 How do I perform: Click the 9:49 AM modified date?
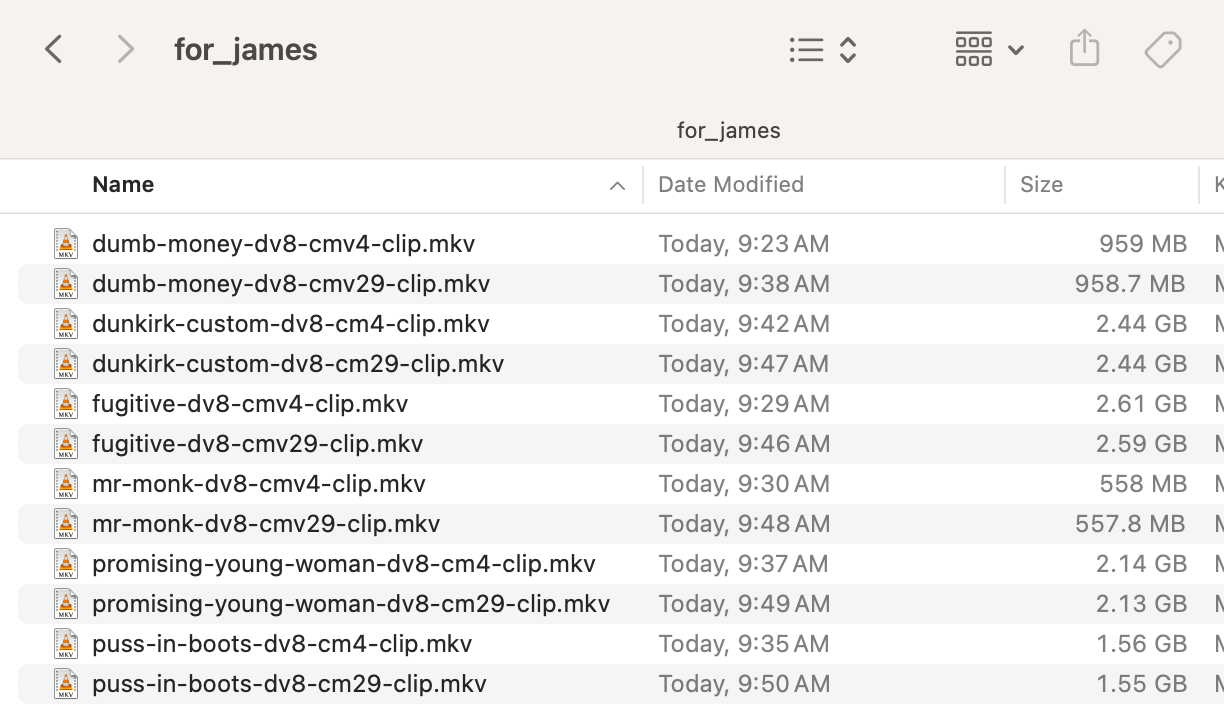[x=744, y=603]
